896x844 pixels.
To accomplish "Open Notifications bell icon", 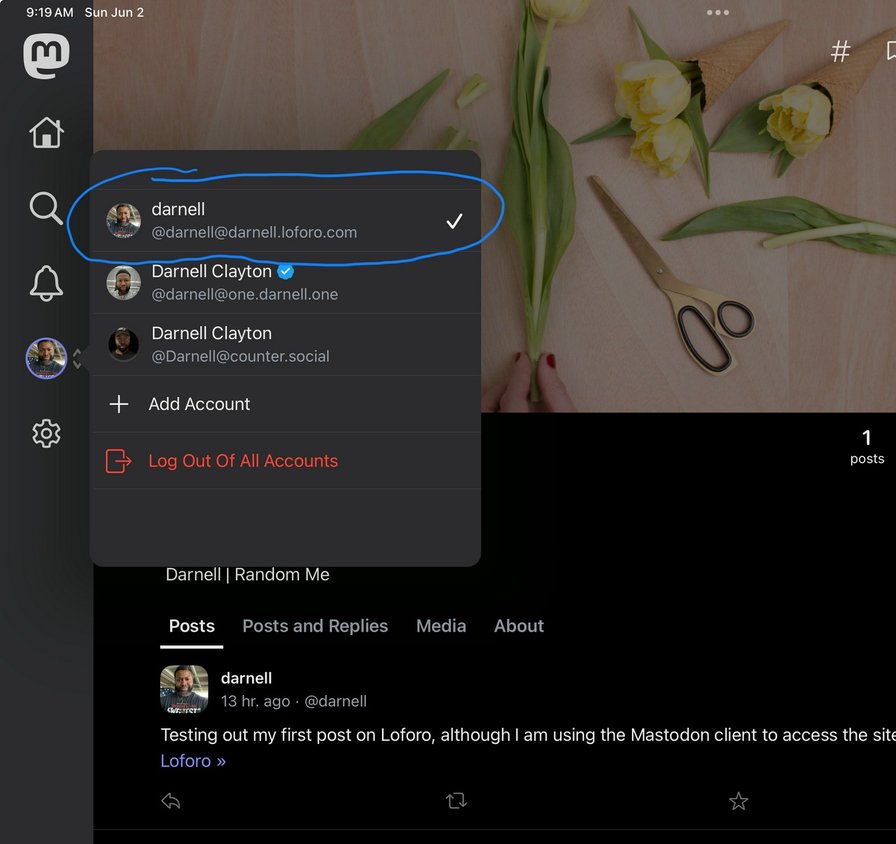I will [46, 283].
